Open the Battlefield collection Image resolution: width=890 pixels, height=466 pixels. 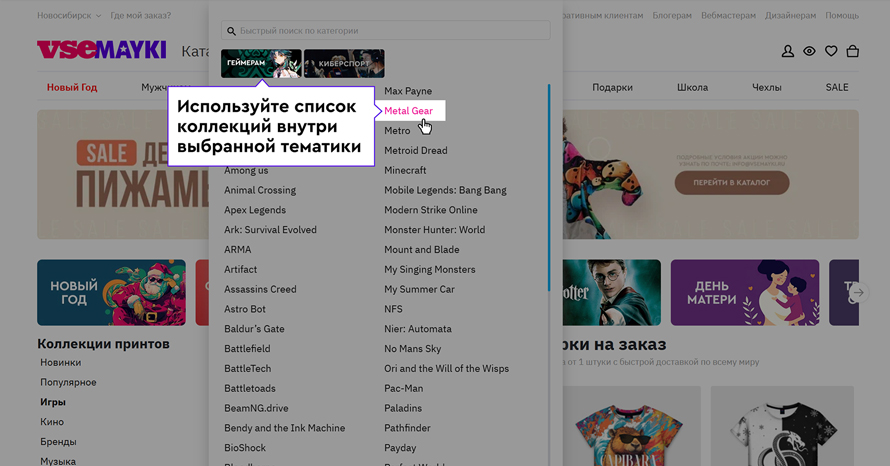[x=247, y=349]
